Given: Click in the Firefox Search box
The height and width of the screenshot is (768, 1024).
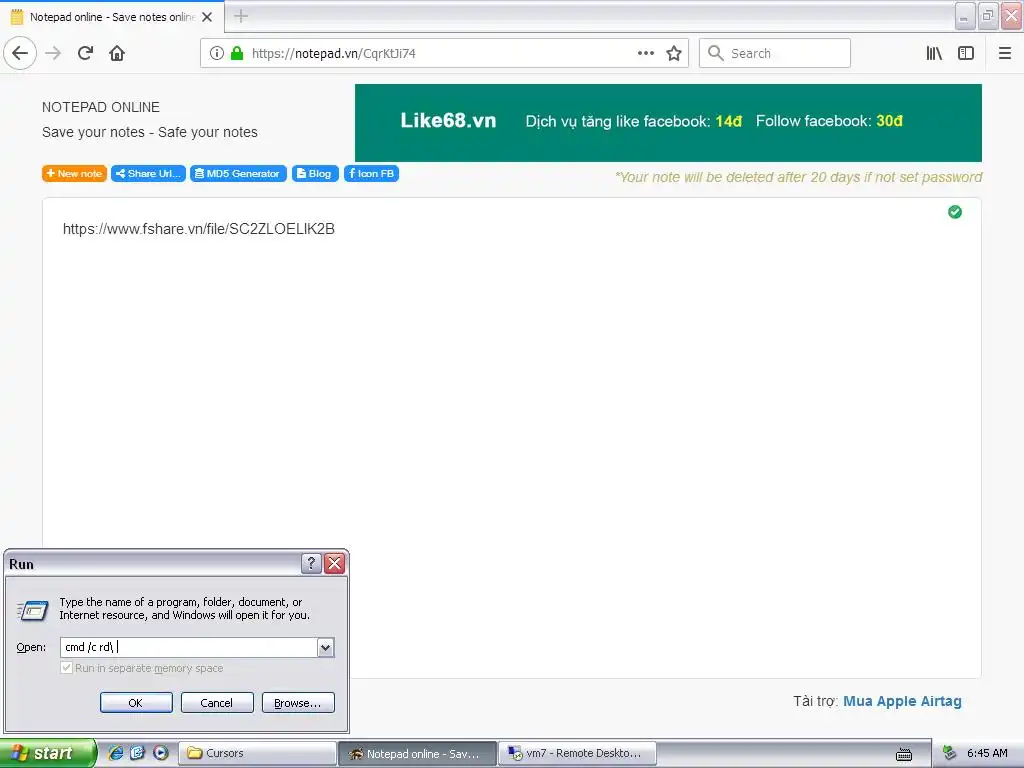Looking at the screenshot, I should 775,53.
